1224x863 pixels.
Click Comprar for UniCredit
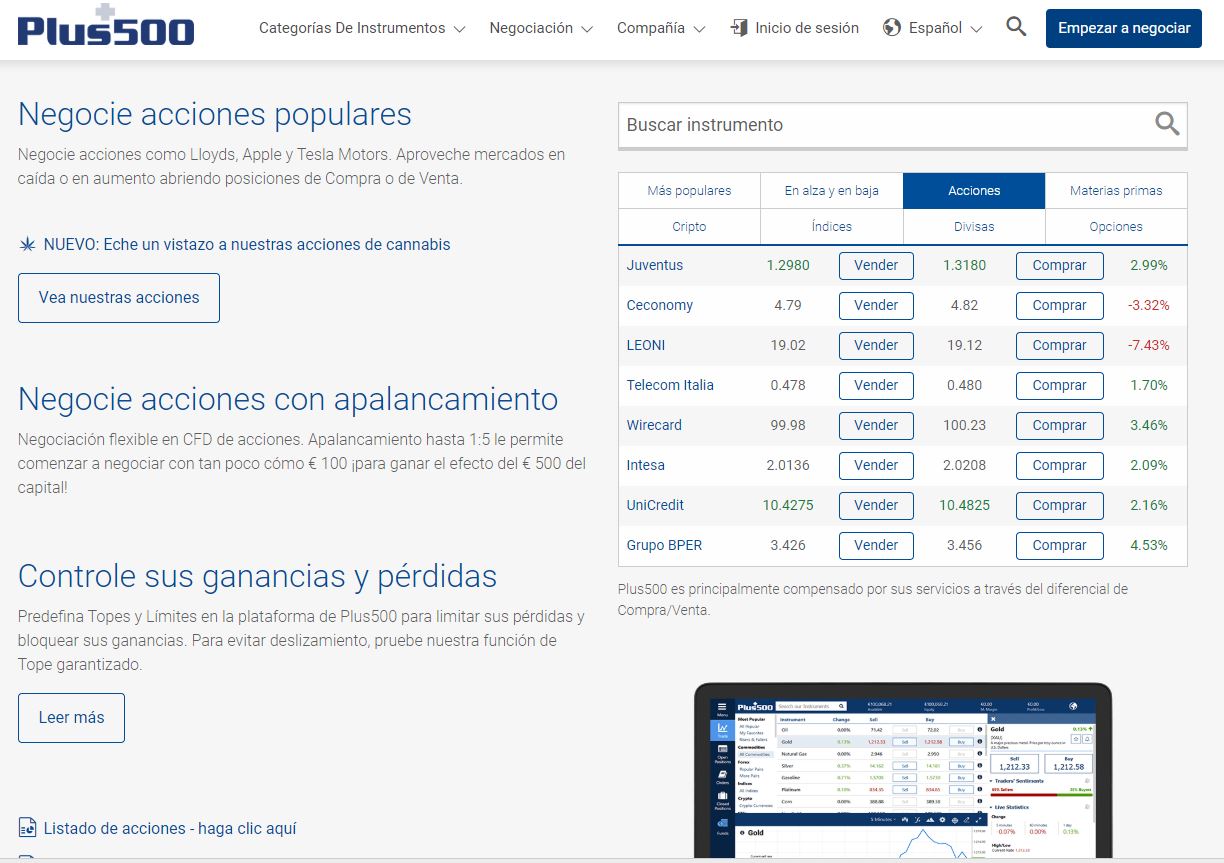click(x=1060, y=505)
